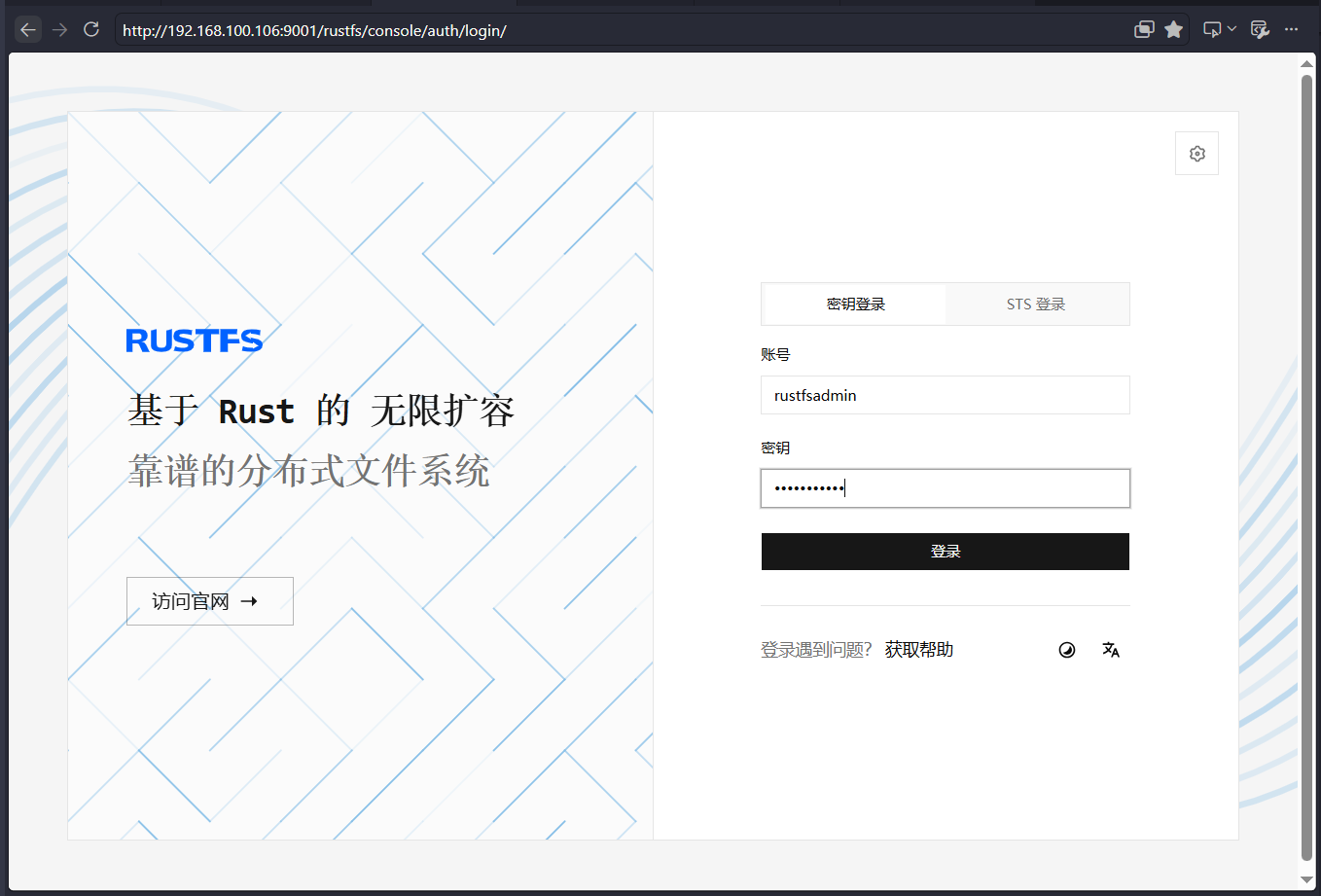This screenshot has width=1321, height=896.
Task: Click the vertical scrollbar thumb
Action: [x=1306, y=467]
